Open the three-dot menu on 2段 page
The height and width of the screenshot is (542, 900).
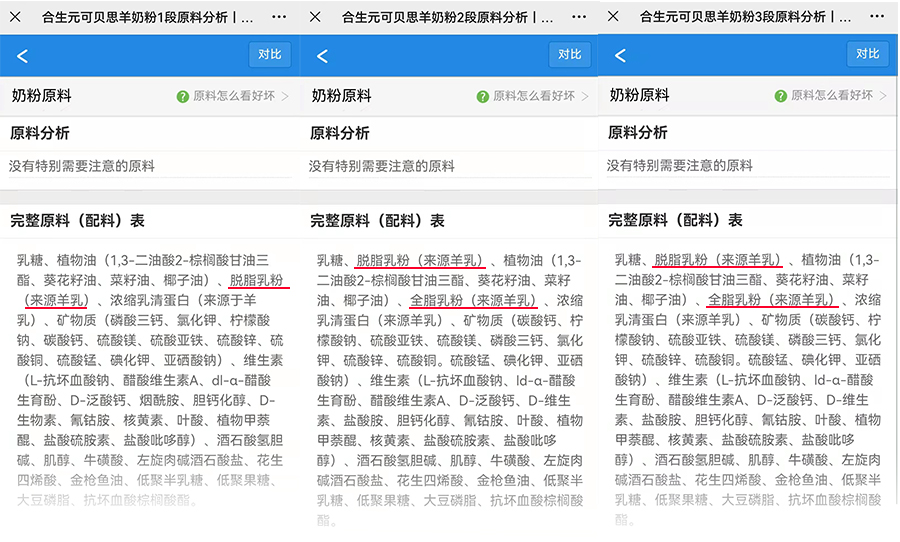[x=578, y=17]
